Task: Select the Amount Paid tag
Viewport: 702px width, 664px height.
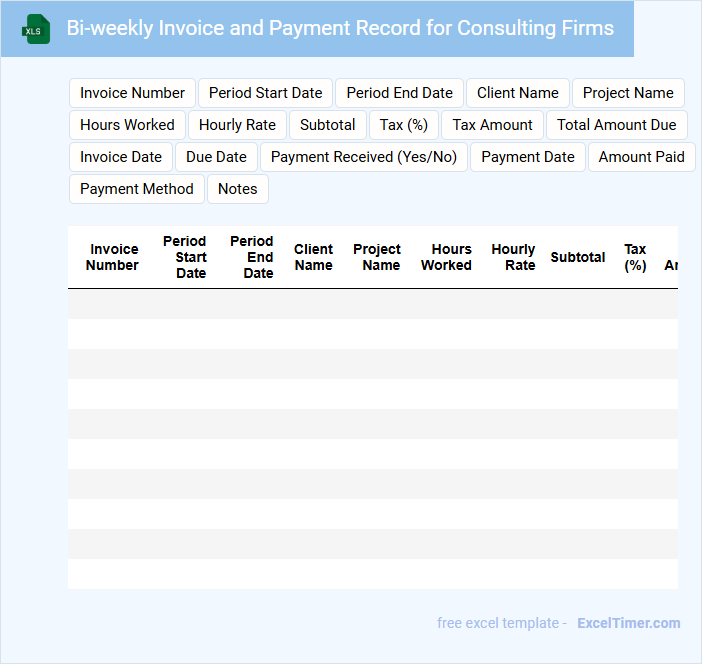Action: (x=641, y=157)
